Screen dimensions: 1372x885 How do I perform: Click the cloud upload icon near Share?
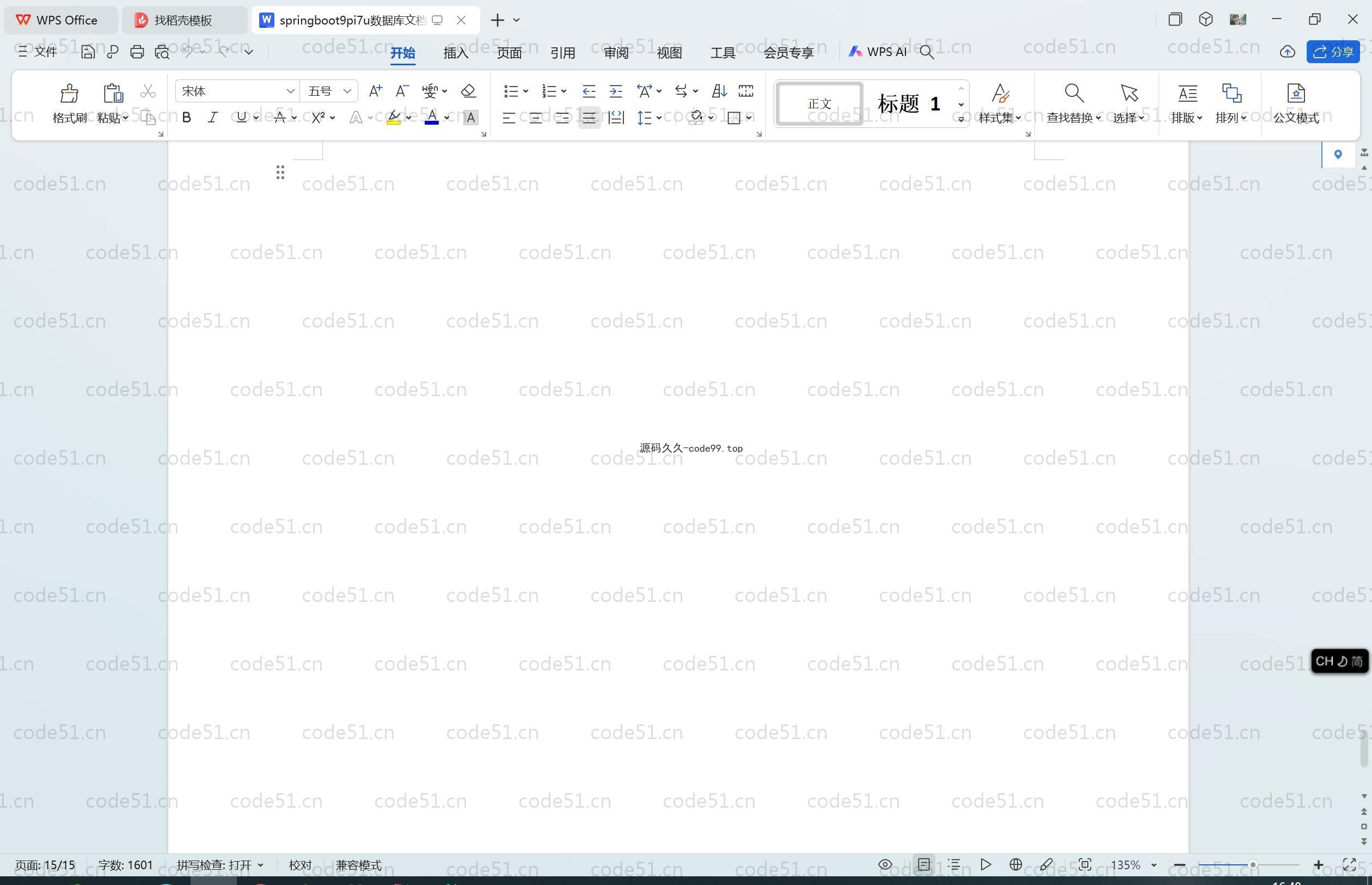point(1288,52)
